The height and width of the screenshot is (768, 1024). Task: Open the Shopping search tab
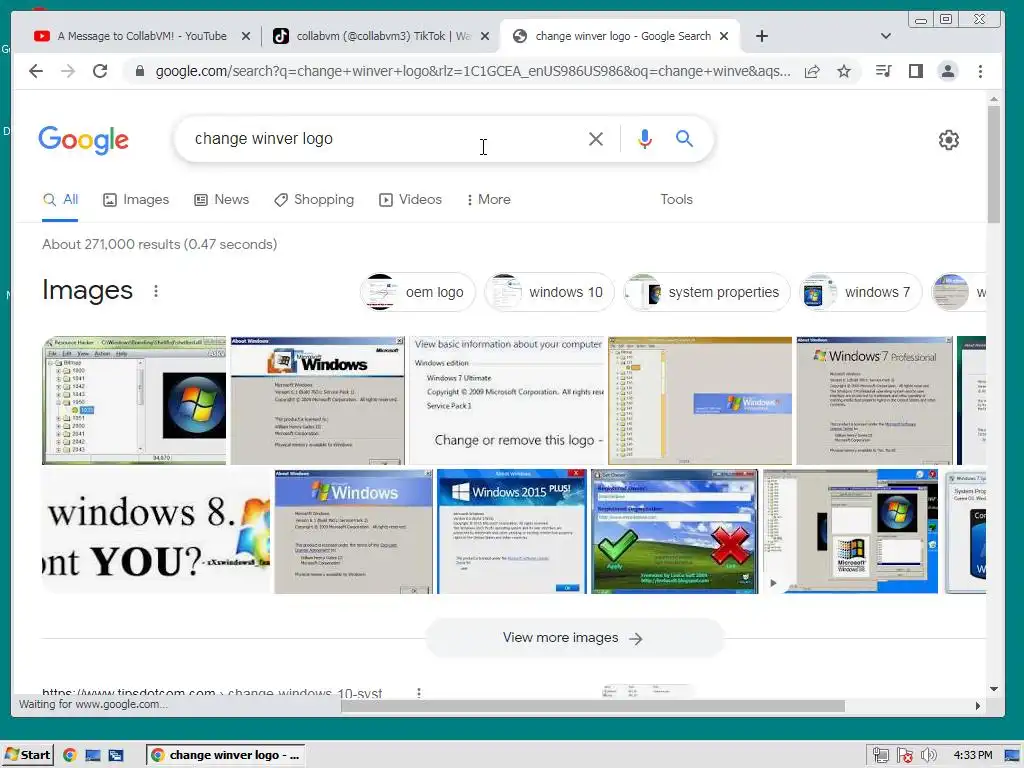[314, 200]
